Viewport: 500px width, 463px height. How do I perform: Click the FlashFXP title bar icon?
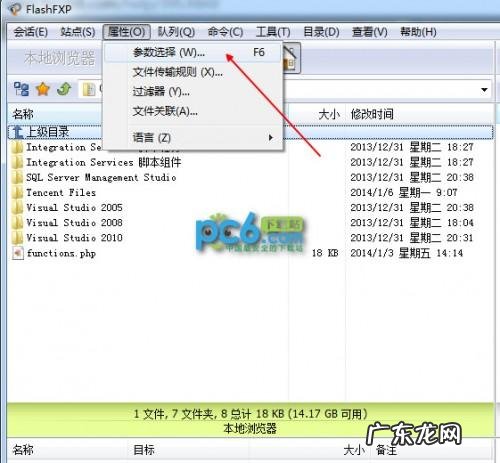pyautogui.click(x=15, y=9)
